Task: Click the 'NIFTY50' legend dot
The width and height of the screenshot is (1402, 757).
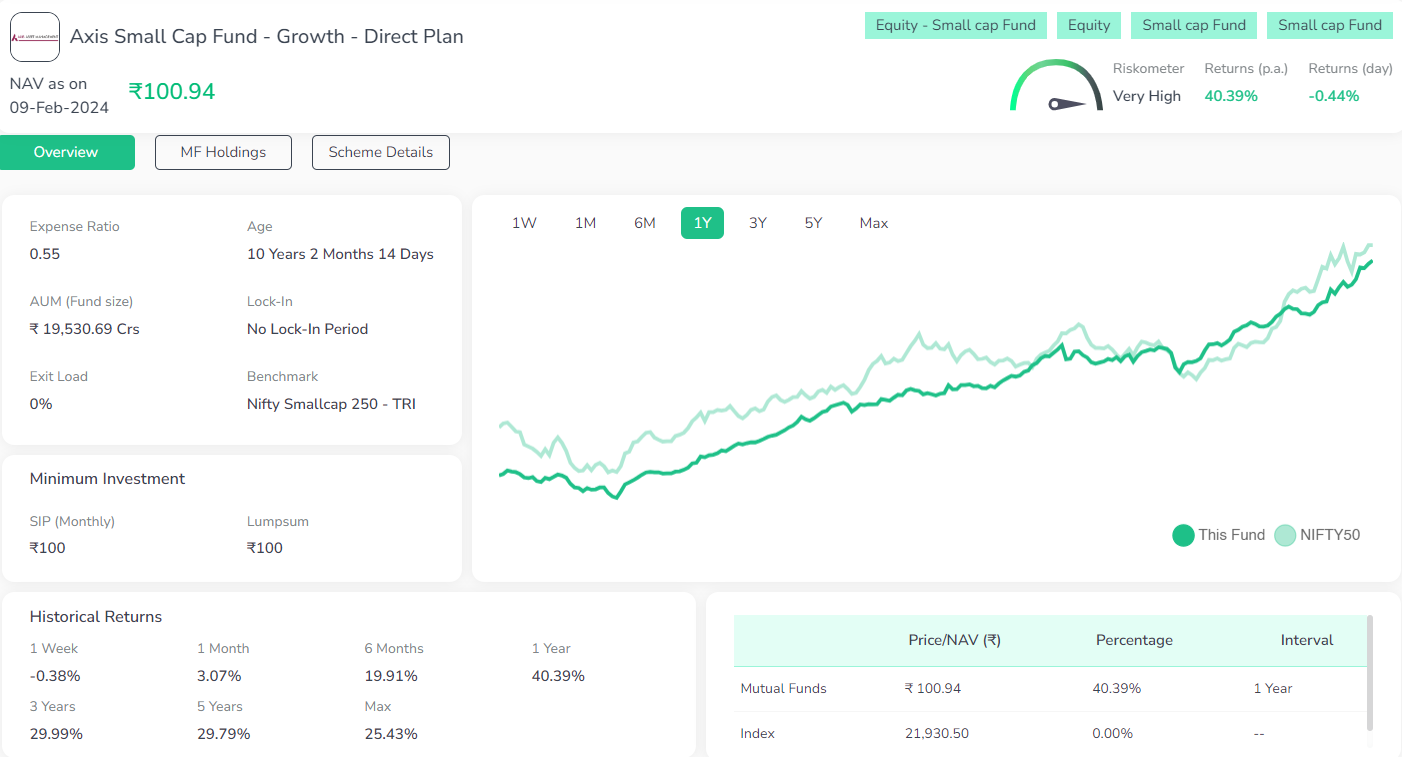Action: (1285, 535)
